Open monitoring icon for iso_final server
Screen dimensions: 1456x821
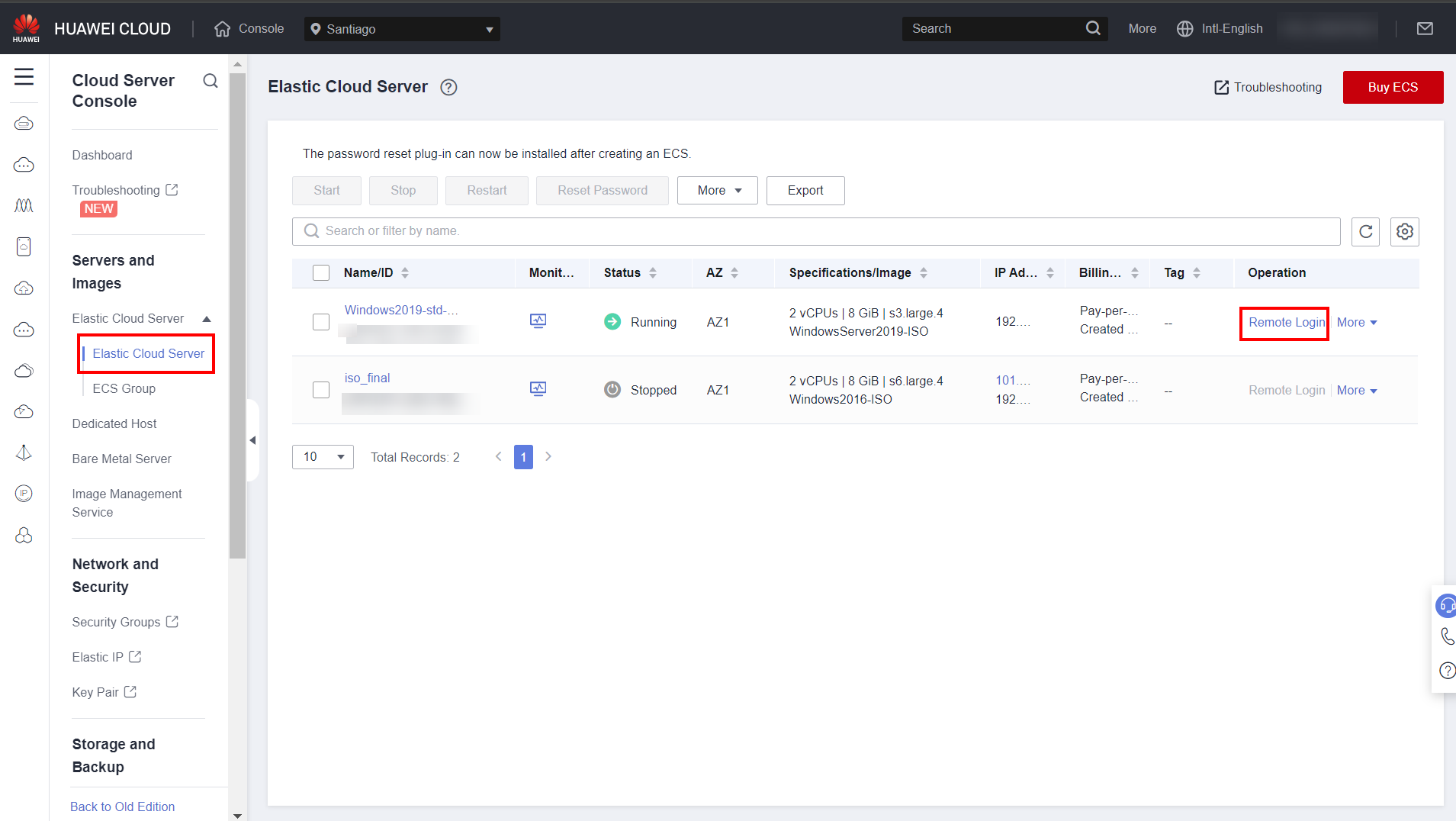pyautogui.click(x=538, y=389)
